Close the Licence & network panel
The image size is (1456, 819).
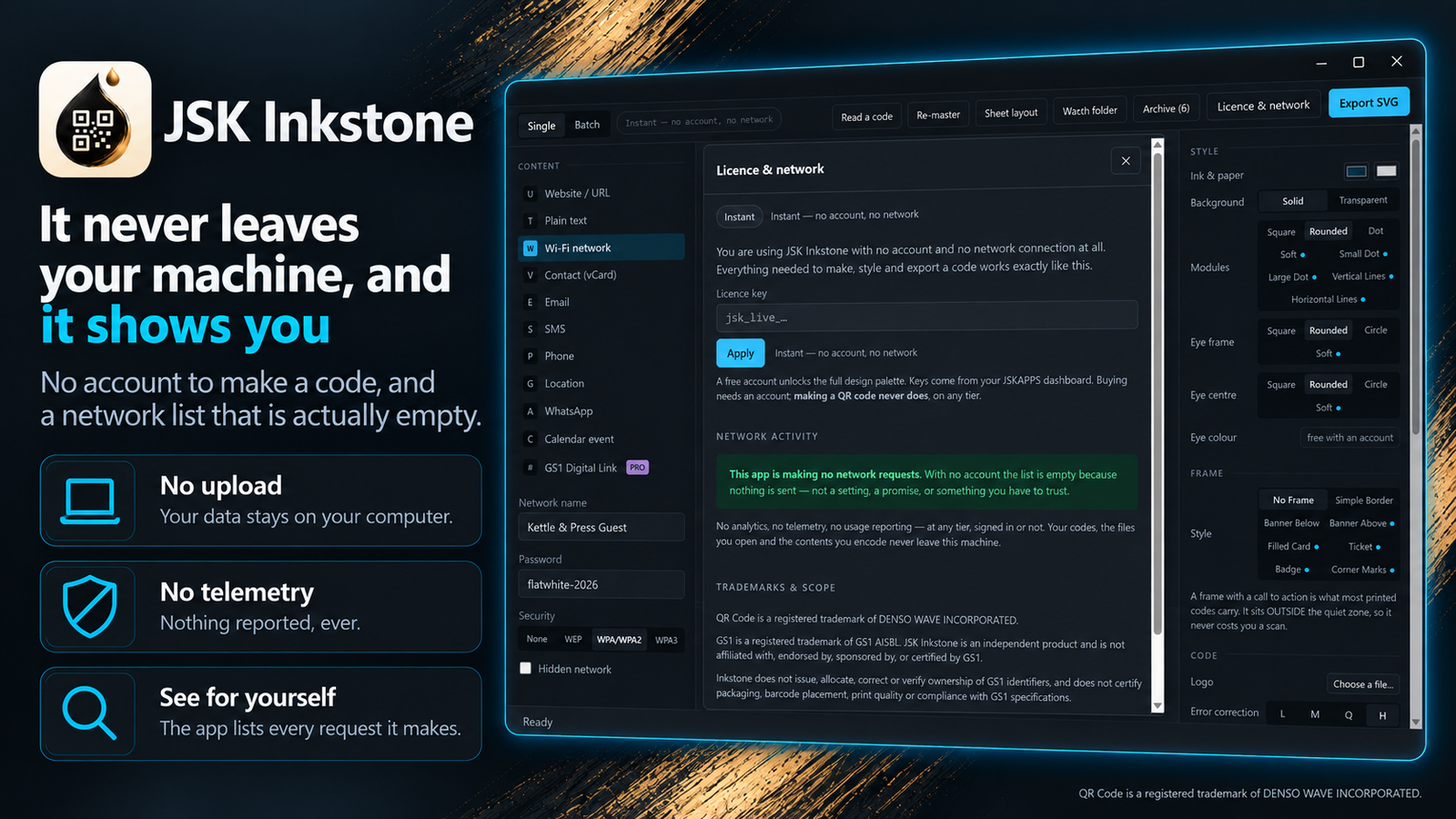1126,161
